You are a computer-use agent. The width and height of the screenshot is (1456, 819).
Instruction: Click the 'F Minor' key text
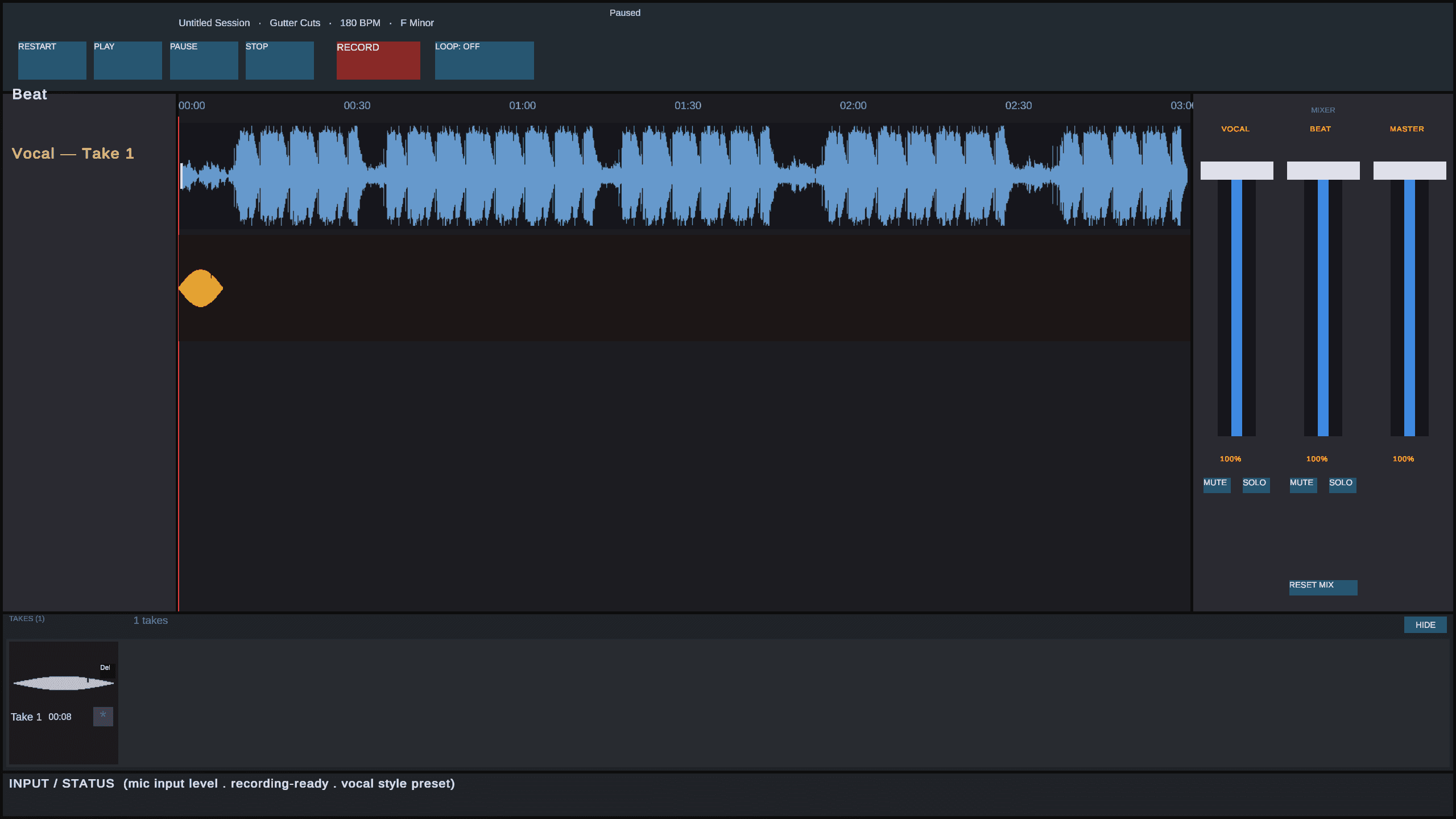pos(417,23)
